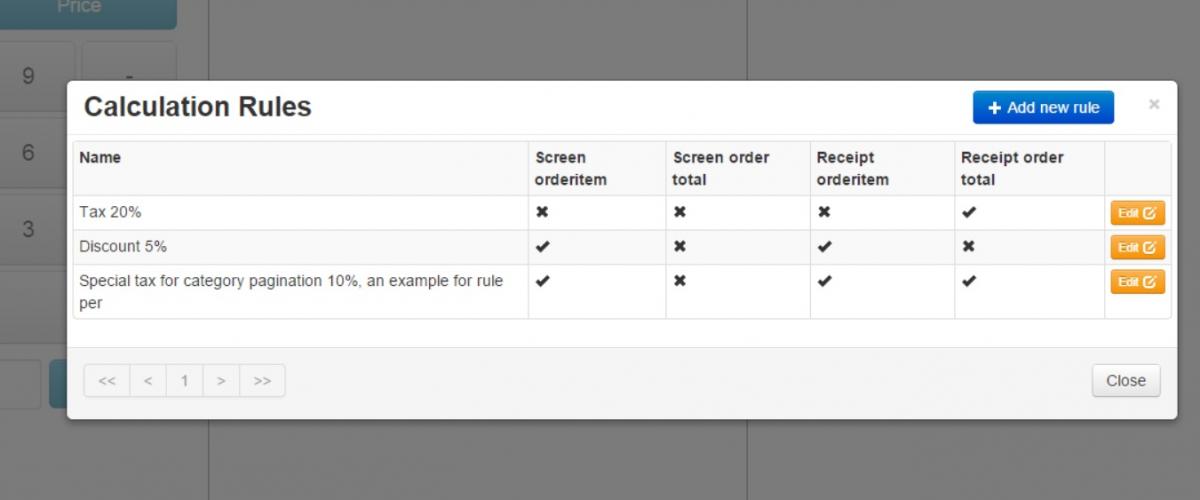
Task: Click Discount 5% Screen order total cross
Action: pos(680,246)
